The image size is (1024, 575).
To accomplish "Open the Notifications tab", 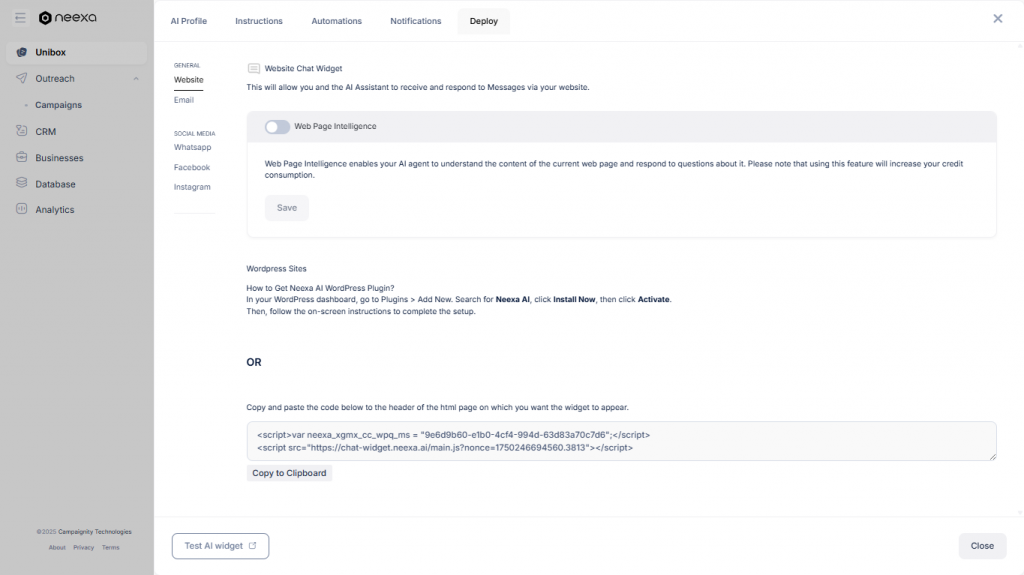I will click(415, 21).
